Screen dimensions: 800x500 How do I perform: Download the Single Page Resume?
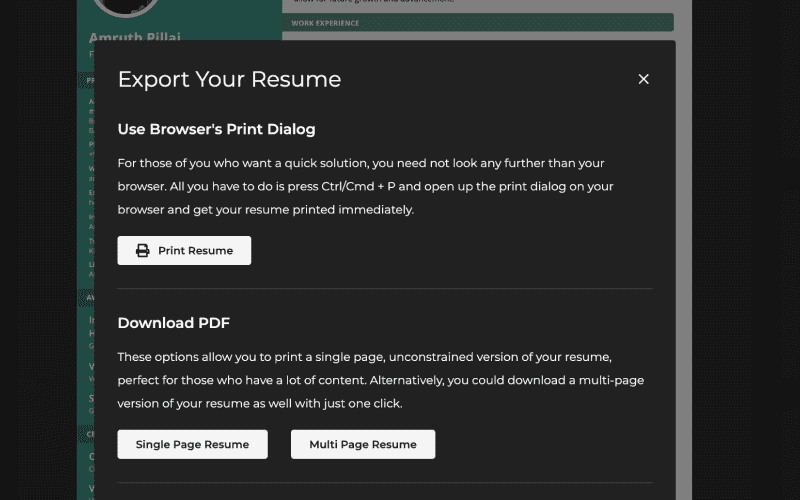(x=192, y=444)
